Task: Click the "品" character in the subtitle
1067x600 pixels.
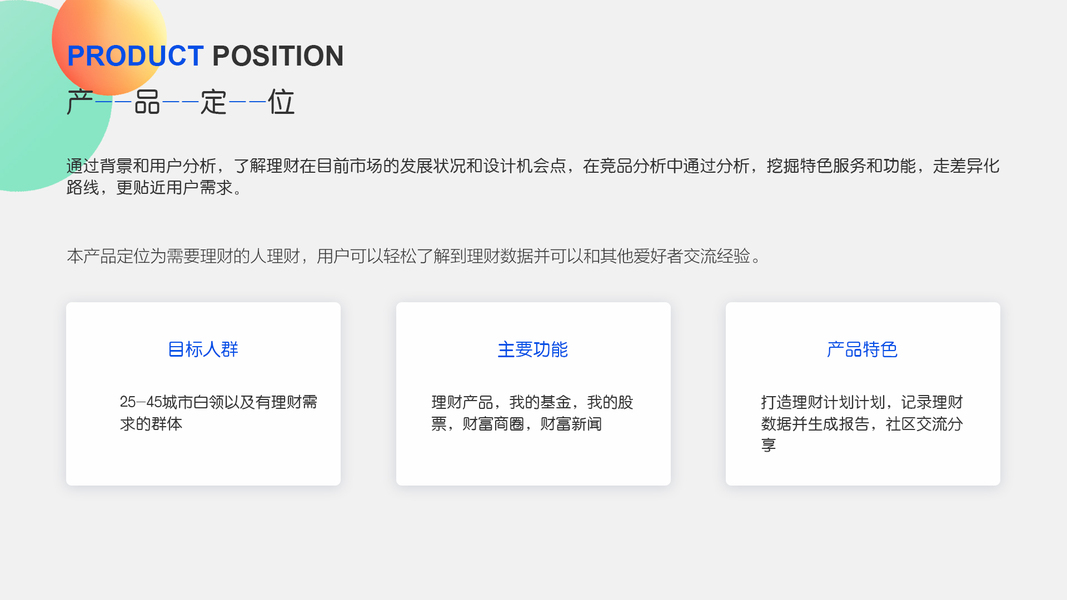Action: [x=147, y=102]
